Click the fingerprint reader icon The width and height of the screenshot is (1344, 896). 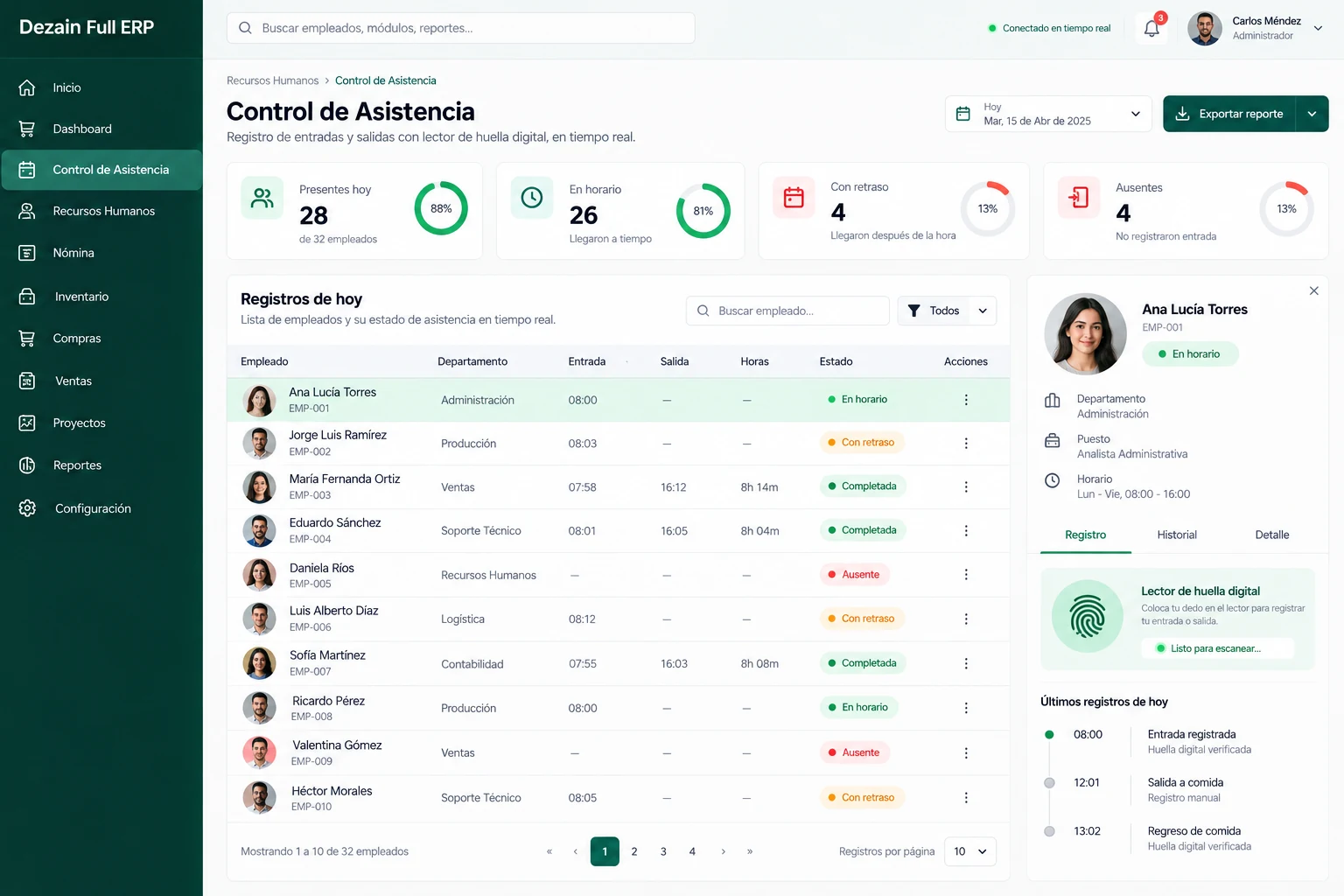point(1088,617)
